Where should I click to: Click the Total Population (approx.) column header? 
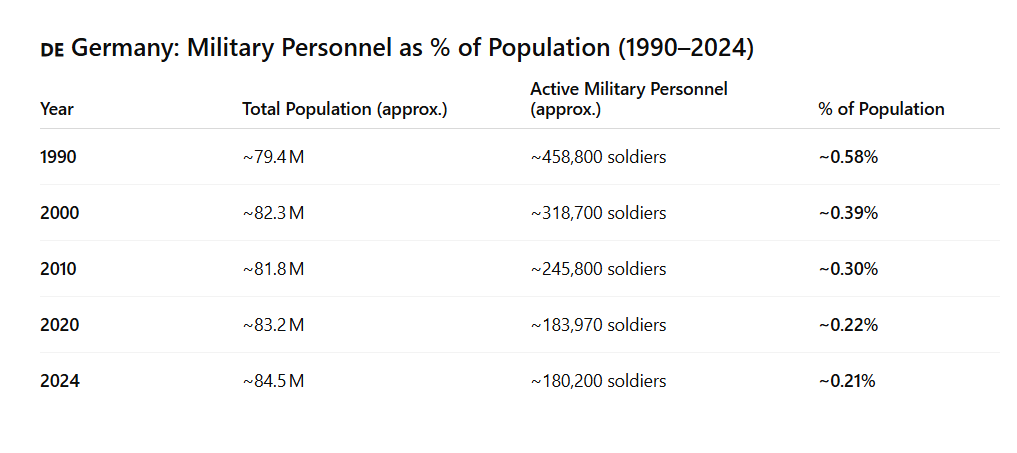(344, 109)
